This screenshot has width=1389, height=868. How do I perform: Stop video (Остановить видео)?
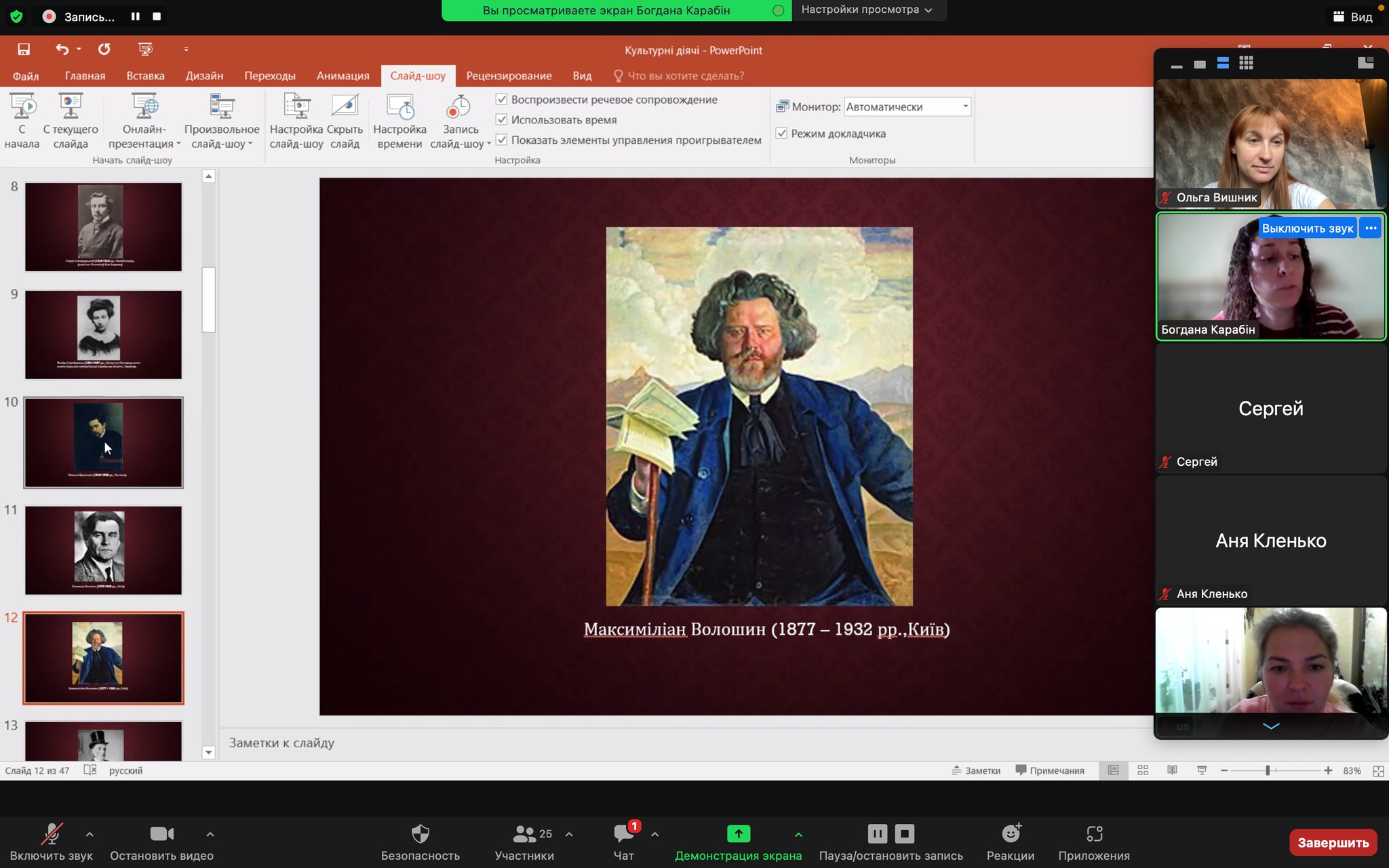pos(162,842)
